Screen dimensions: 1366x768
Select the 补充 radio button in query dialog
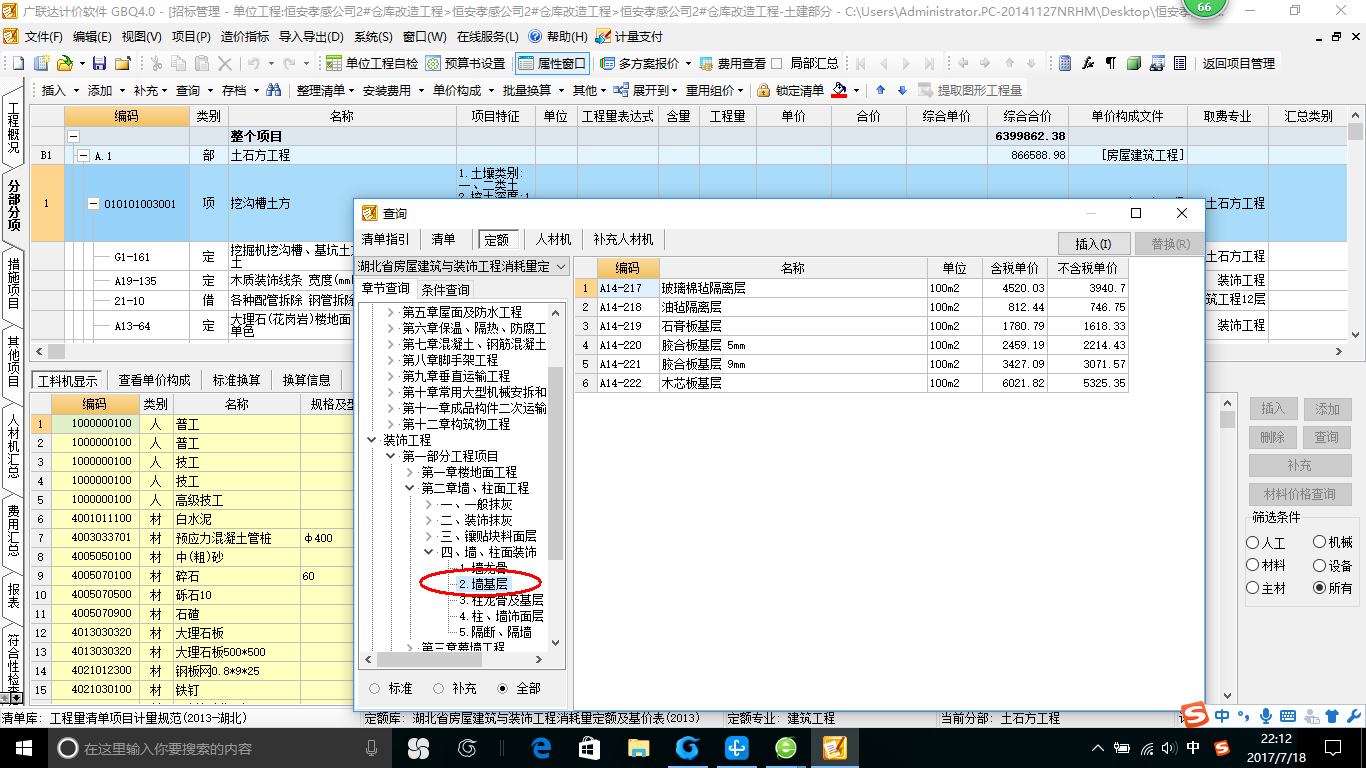pyautogui.click(x=439, y=688)
